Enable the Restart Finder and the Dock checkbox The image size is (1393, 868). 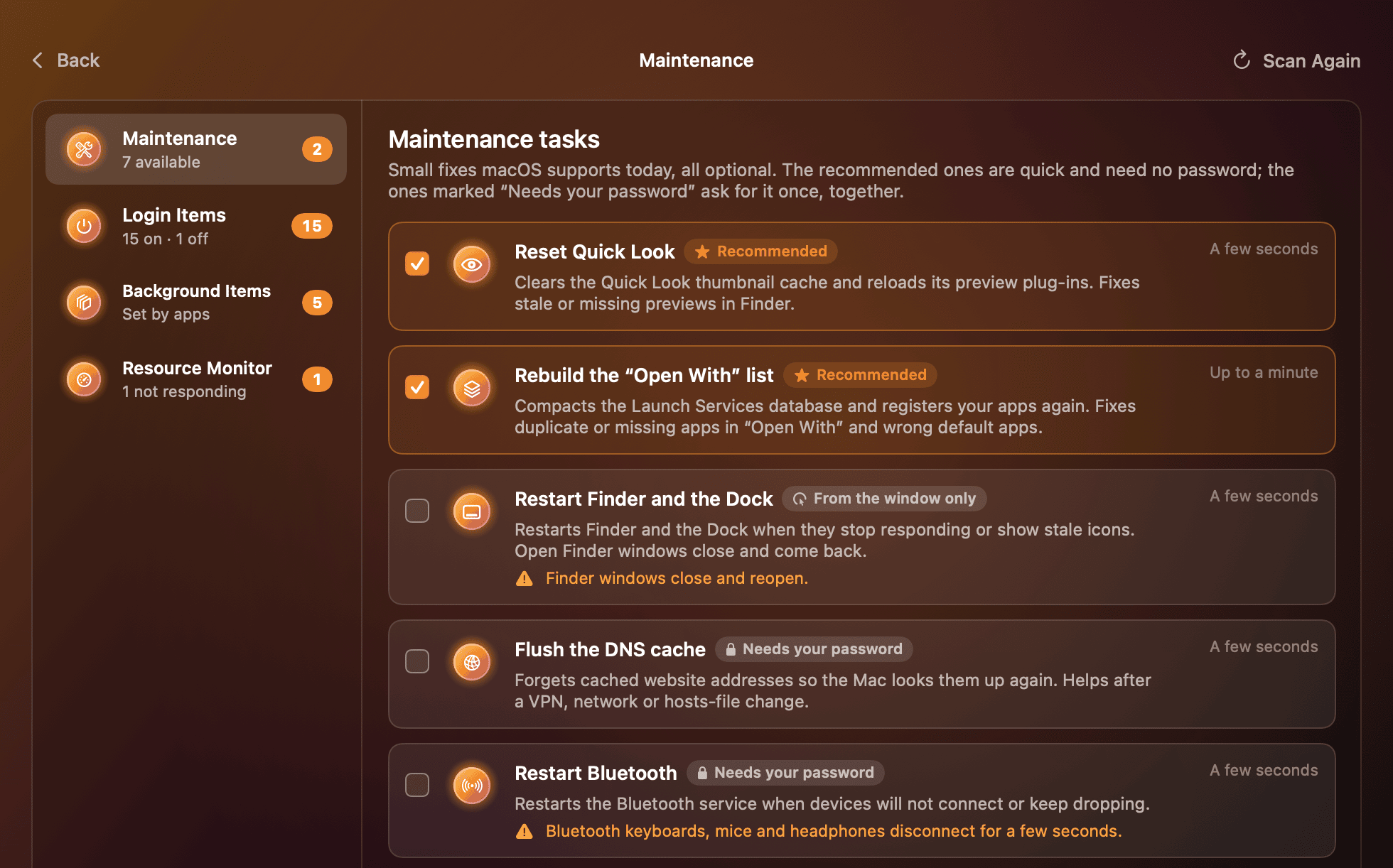pyautogui.click(x=417, y=511)
